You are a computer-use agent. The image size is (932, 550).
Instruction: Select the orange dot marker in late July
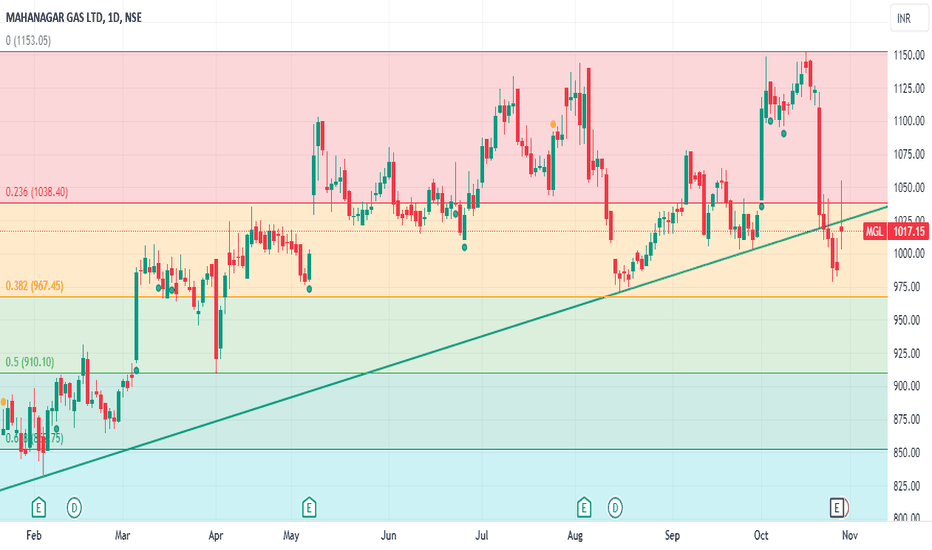click(553, 124)
